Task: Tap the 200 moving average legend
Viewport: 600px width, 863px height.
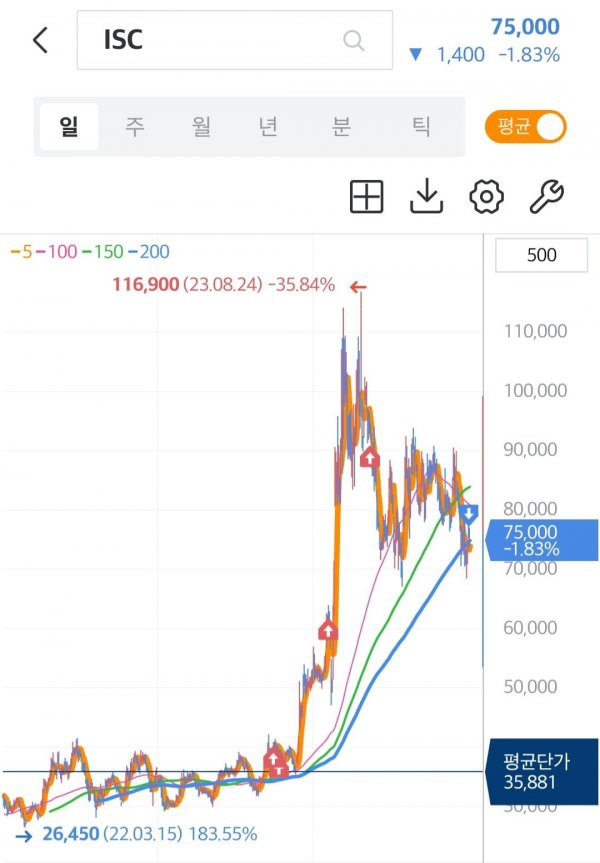Action: point(149,252)
